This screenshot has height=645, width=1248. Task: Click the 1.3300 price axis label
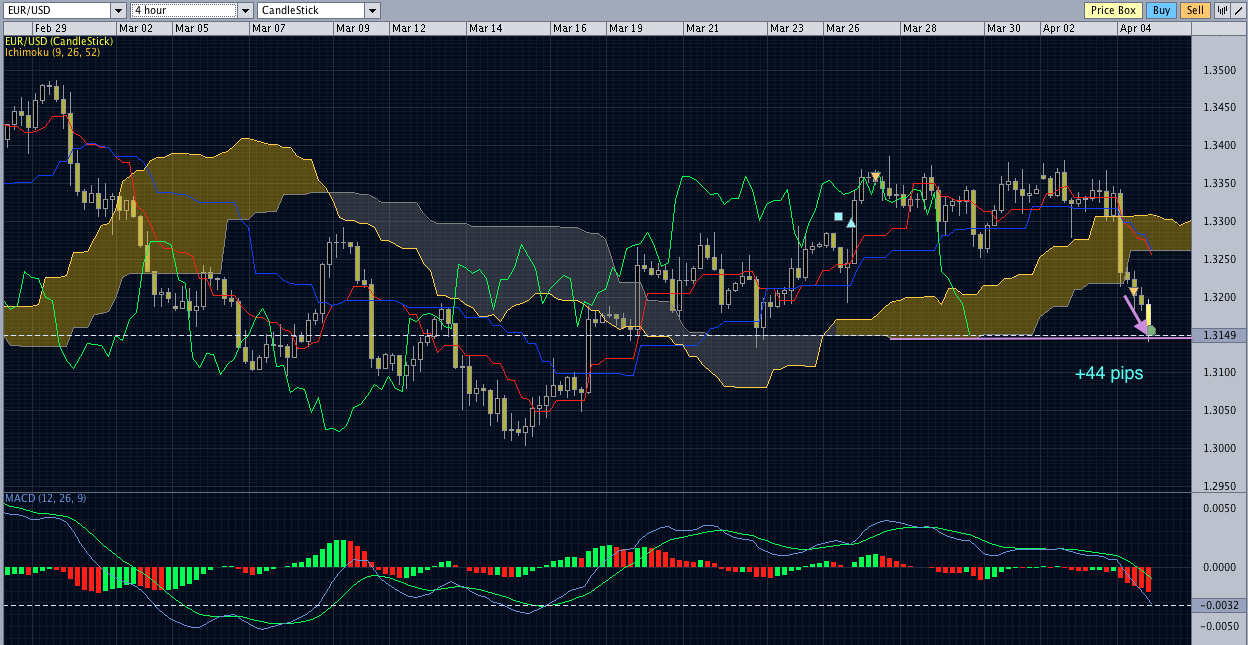[1219, 221]
